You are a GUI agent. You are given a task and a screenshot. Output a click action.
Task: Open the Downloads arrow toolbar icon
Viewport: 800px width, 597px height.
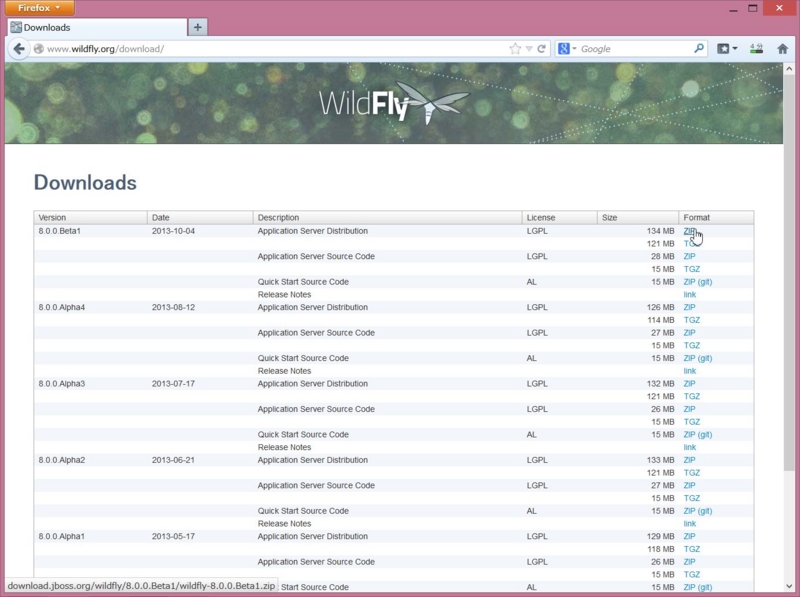(756, 48)
